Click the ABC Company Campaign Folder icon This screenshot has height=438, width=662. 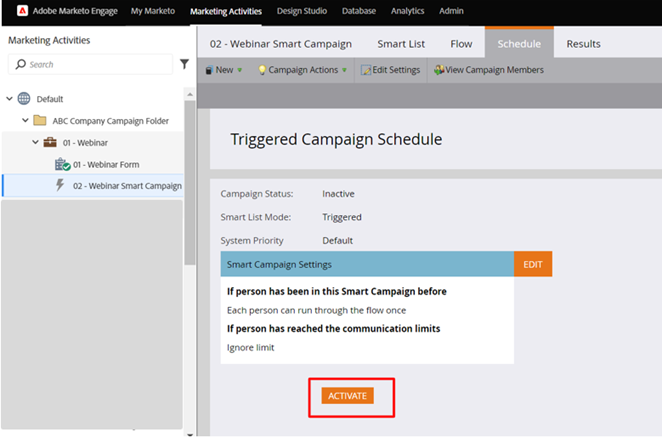40,120
